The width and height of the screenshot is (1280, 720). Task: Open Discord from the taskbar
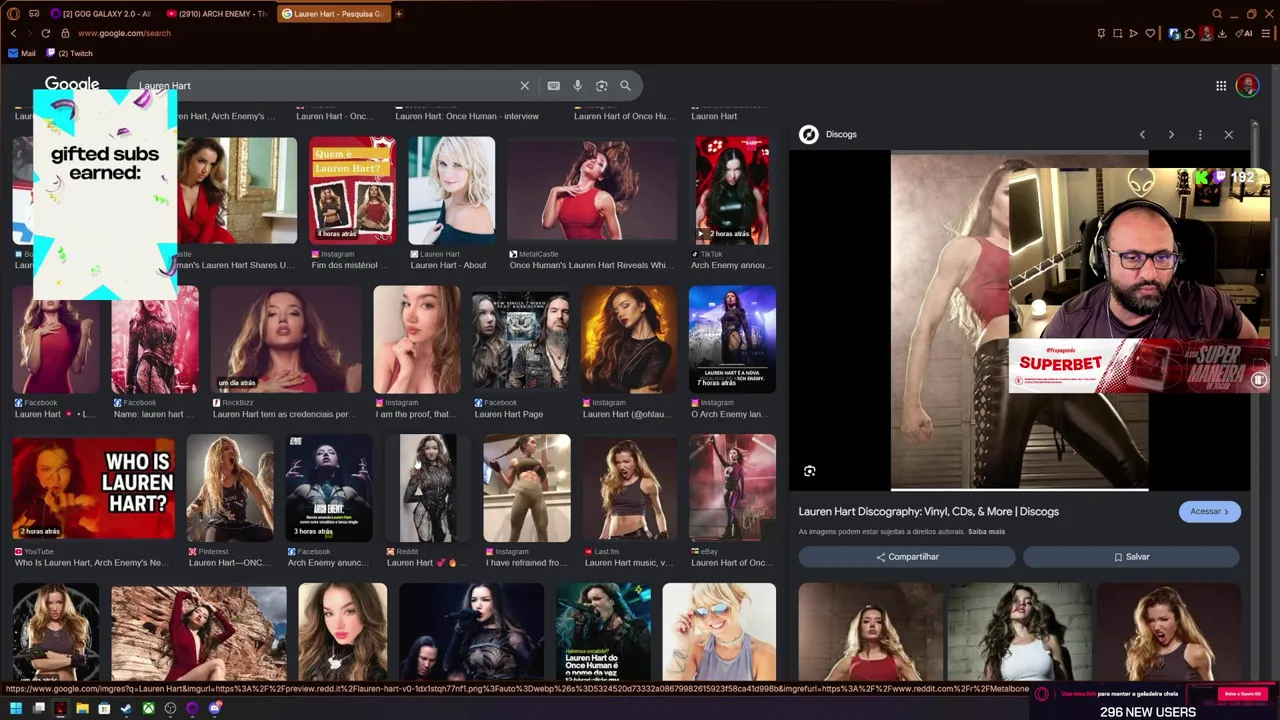(x=214, y=709)
